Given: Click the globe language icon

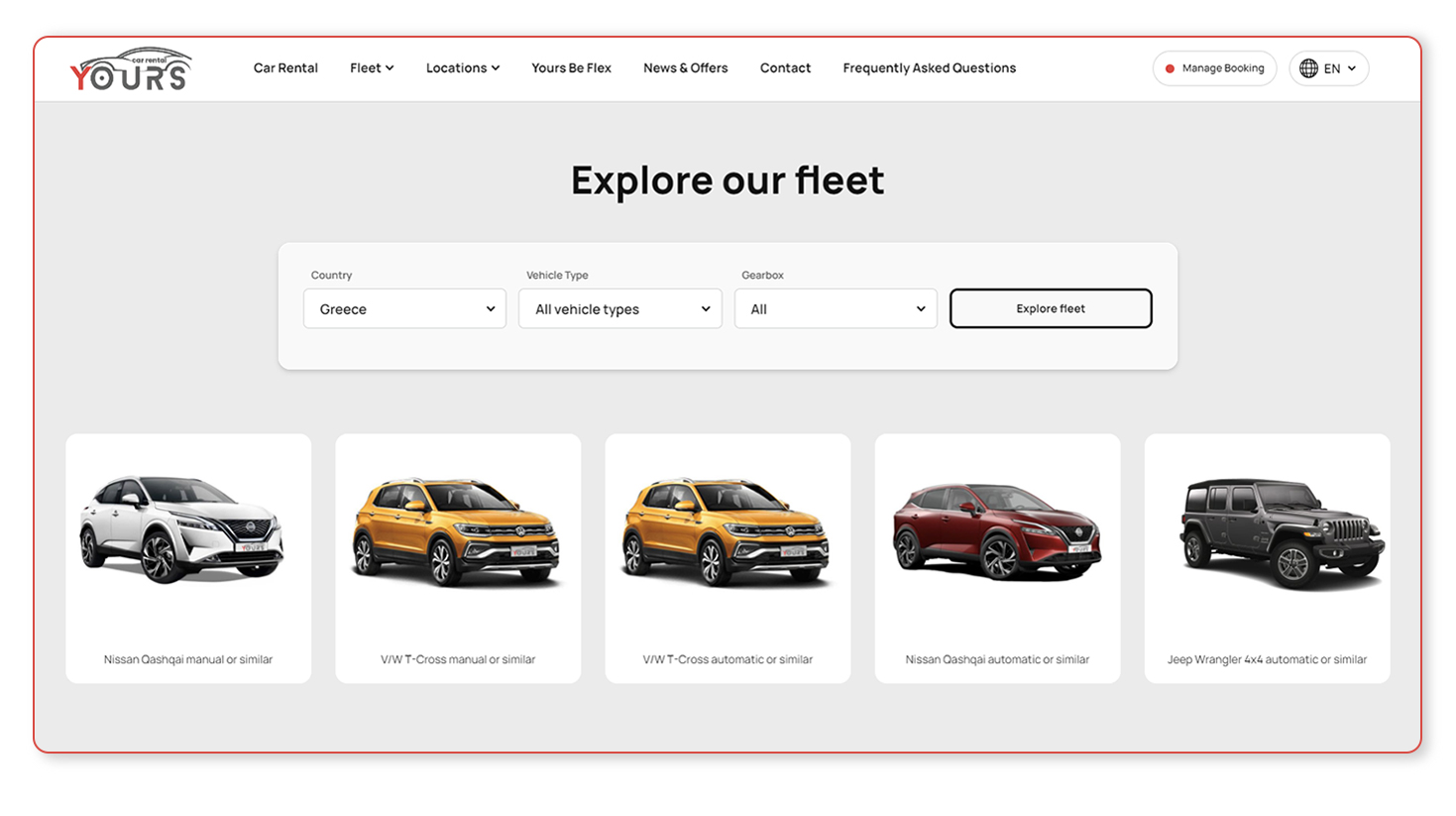Looking at the screenshot, I should [1308, 68].
